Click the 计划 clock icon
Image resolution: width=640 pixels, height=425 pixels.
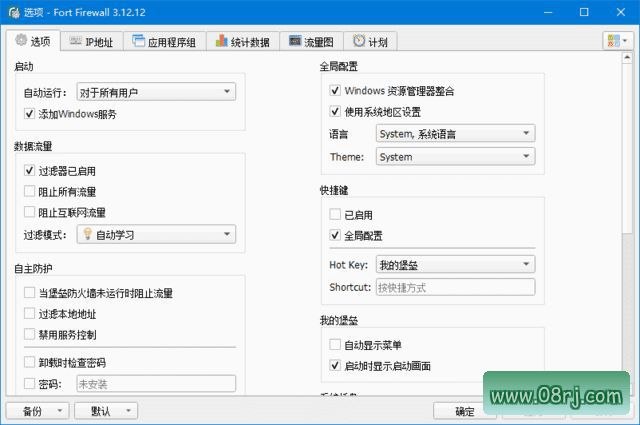pyautogui.click(x=359, y=40)
